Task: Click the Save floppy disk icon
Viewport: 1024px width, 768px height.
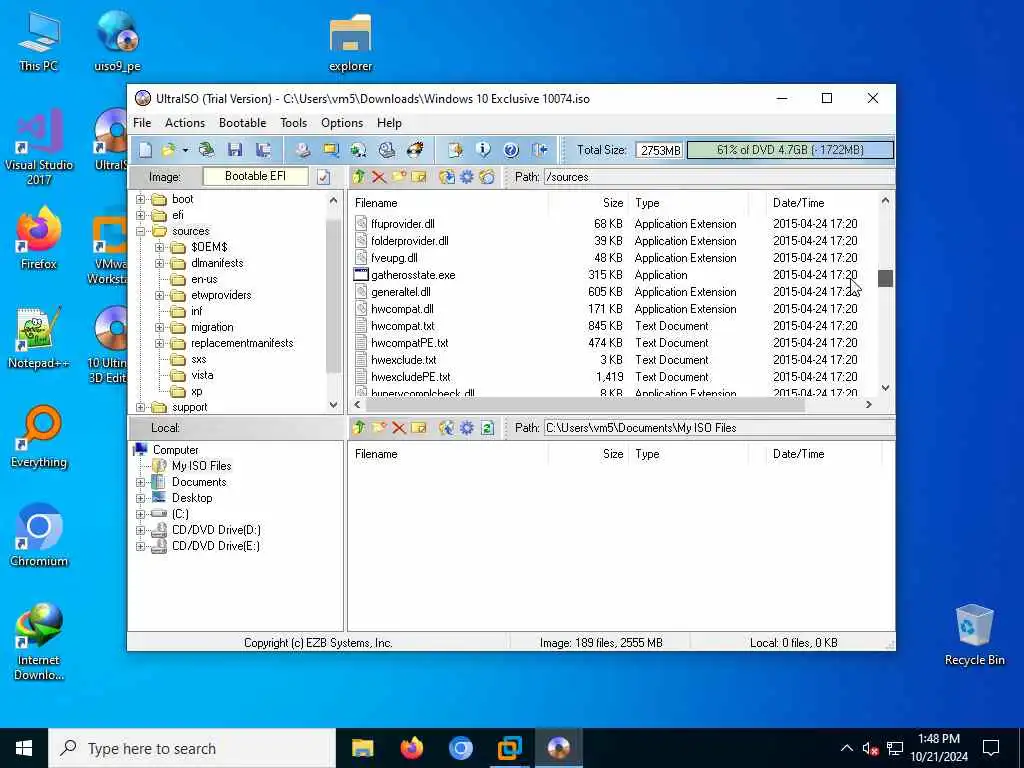Action: click(x=235, y=150)
